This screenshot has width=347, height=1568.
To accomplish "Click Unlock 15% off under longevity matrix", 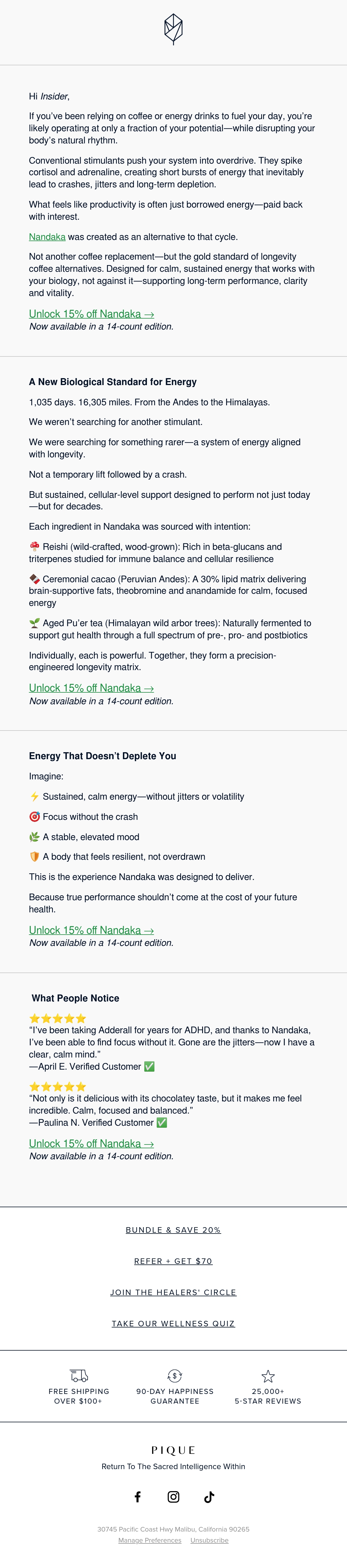I will [x=91, y=688].
